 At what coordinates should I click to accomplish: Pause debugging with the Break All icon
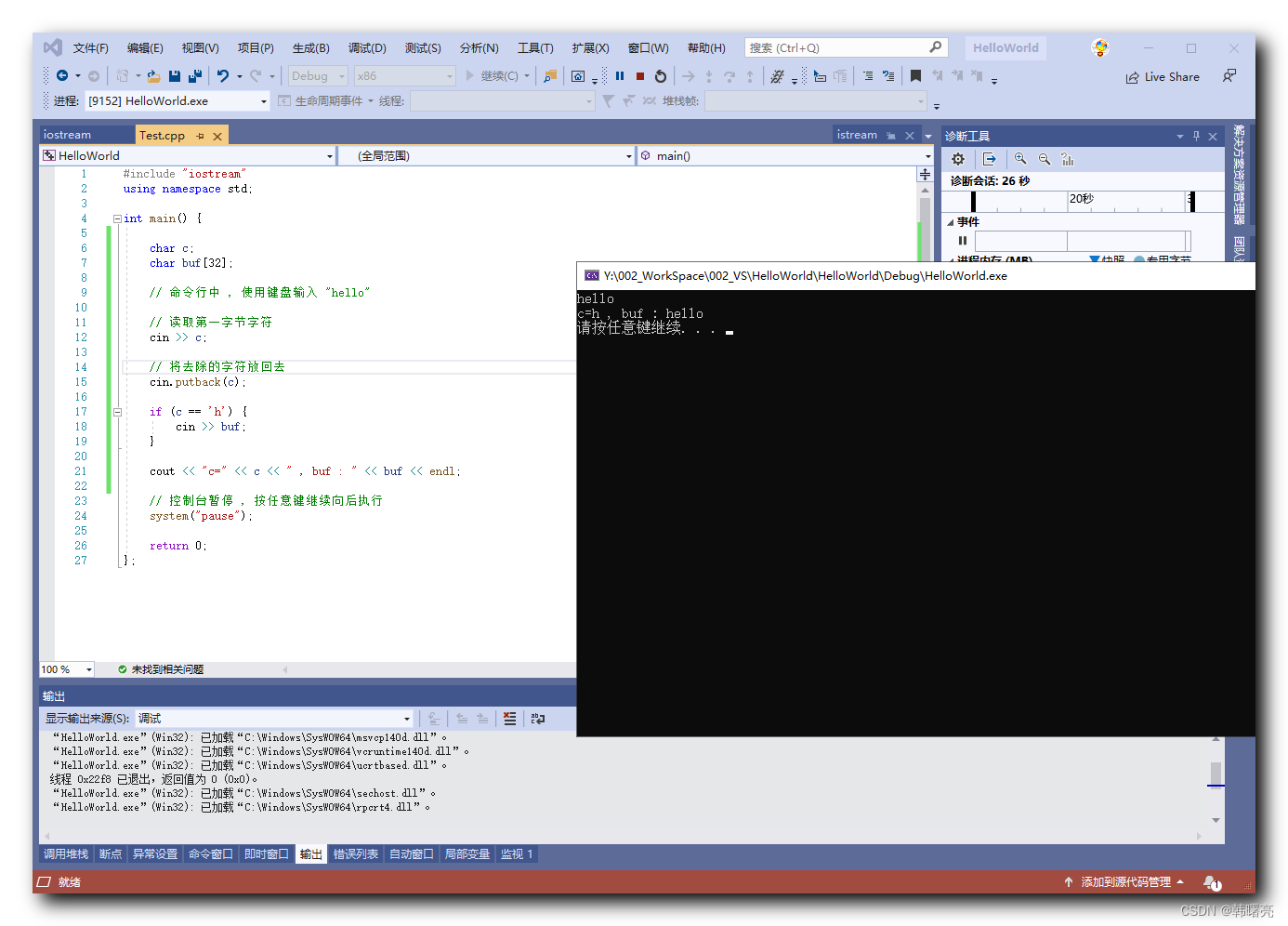620,76
